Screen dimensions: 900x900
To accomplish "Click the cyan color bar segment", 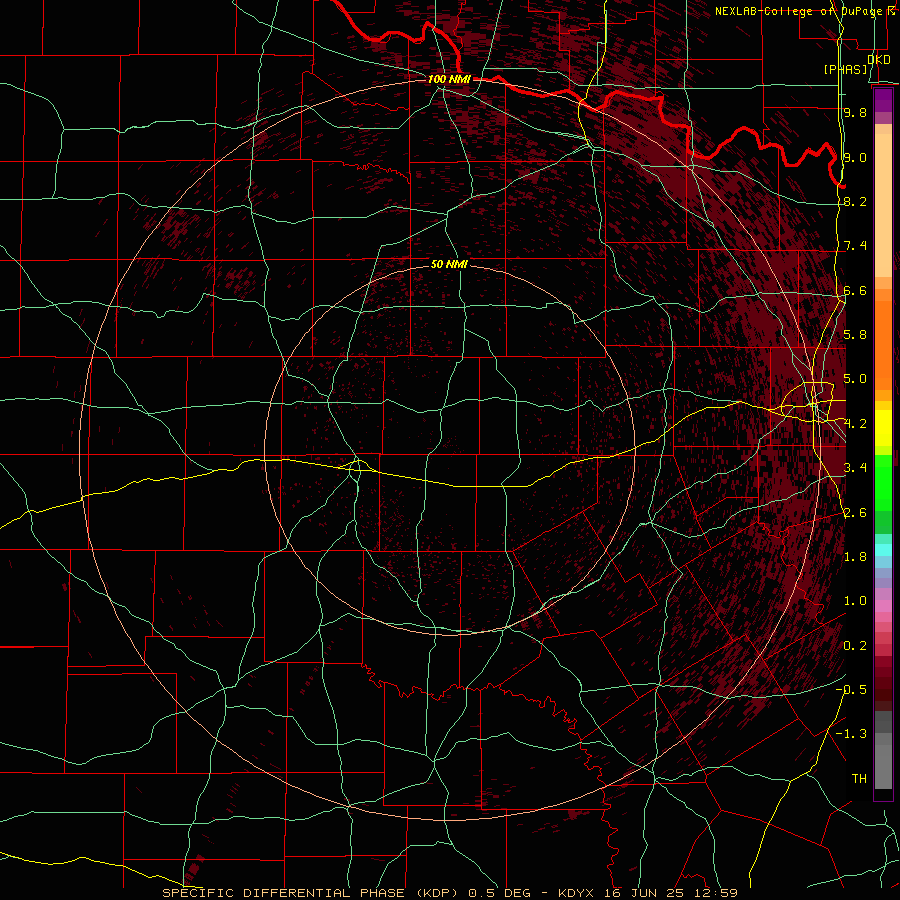I will tap(883, 550).
